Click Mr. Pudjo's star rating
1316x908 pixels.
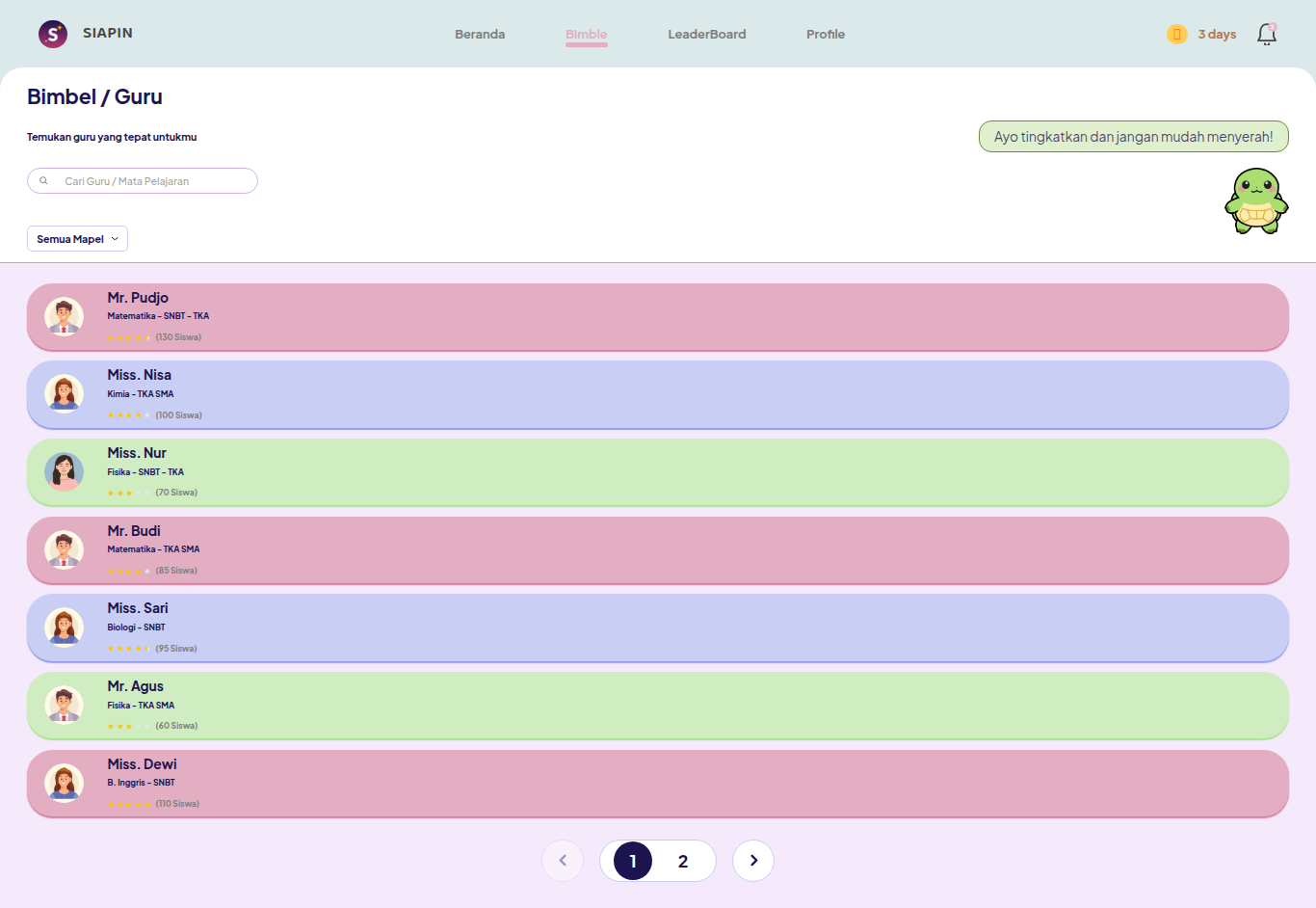129,337
